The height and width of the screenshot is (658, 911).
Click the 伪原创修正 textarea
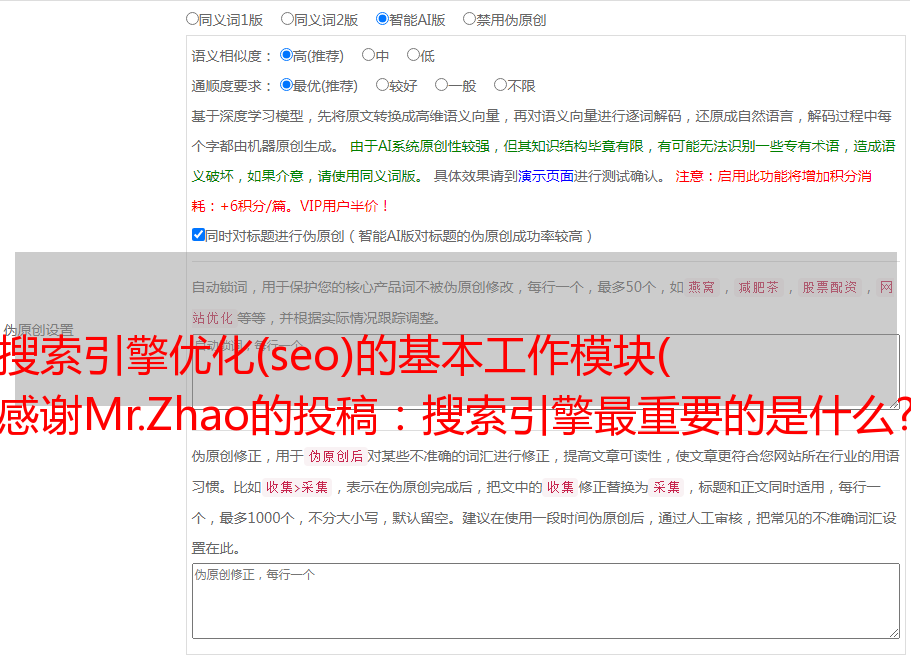tap(546, 601)
